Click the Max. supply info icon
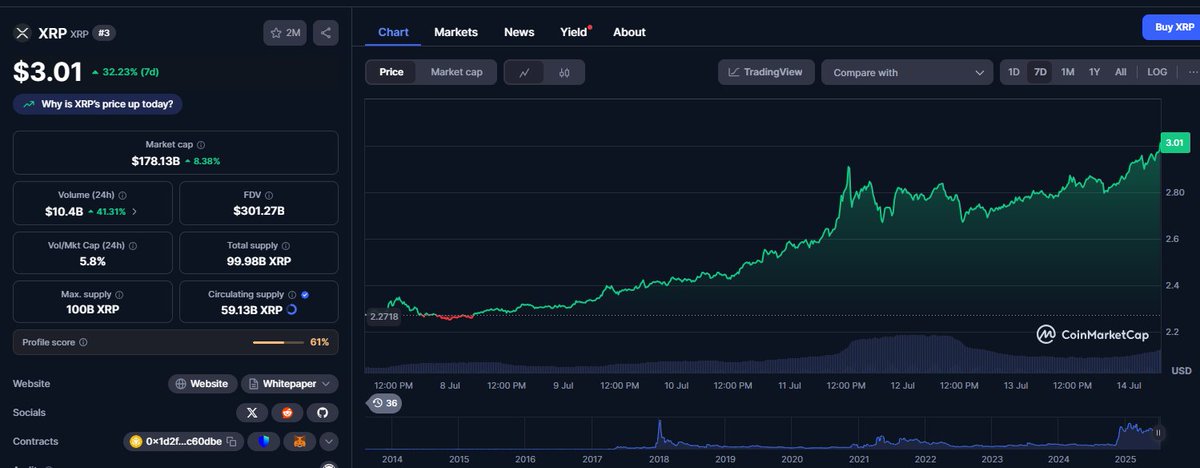The image size is (1200, 468). point(121,295)
